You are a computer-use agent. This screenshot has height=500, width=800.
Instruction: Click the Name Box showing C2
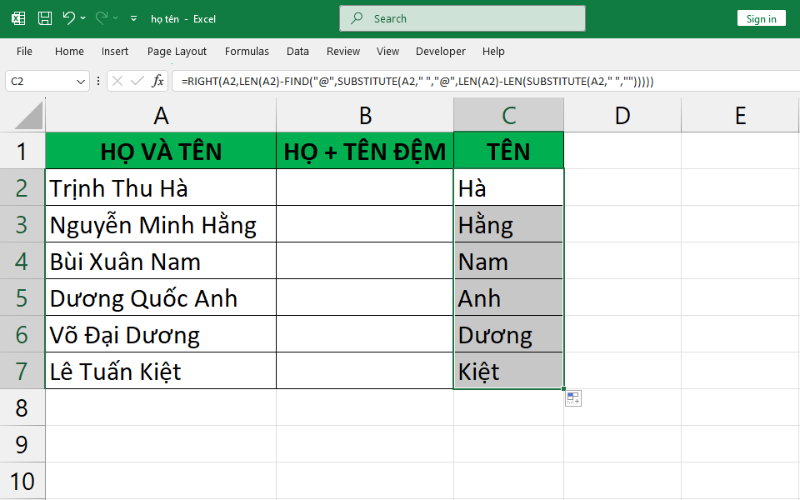point(40,81)
